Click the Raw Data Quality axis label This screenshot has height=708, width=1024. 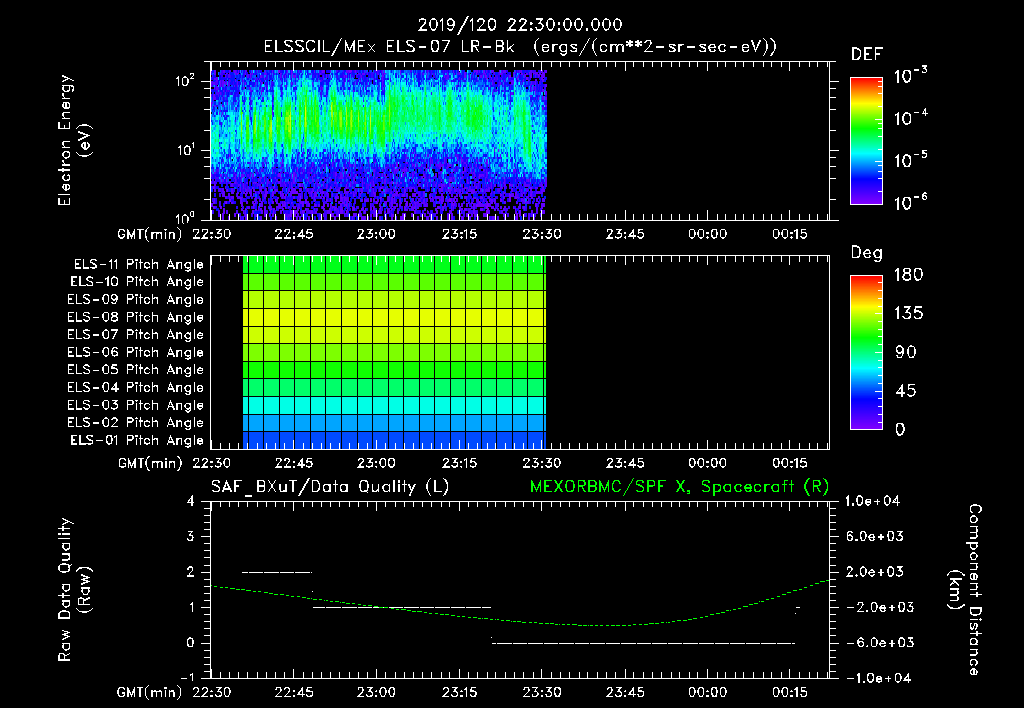pyautogui.click(x=74, y=590)
